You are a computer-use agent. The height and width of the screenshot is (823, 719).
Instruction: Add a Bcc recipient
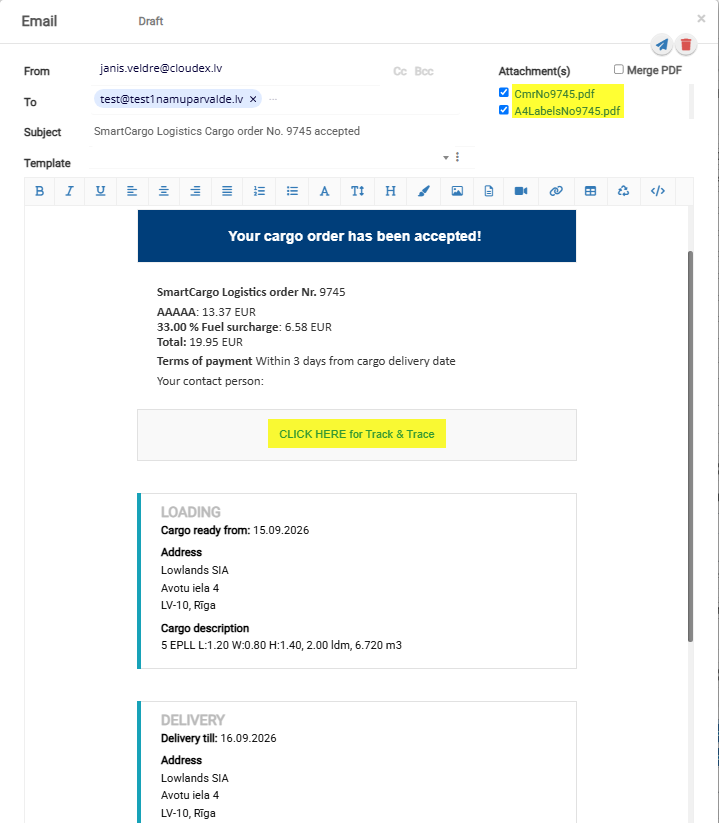click(x=424, y=71)
